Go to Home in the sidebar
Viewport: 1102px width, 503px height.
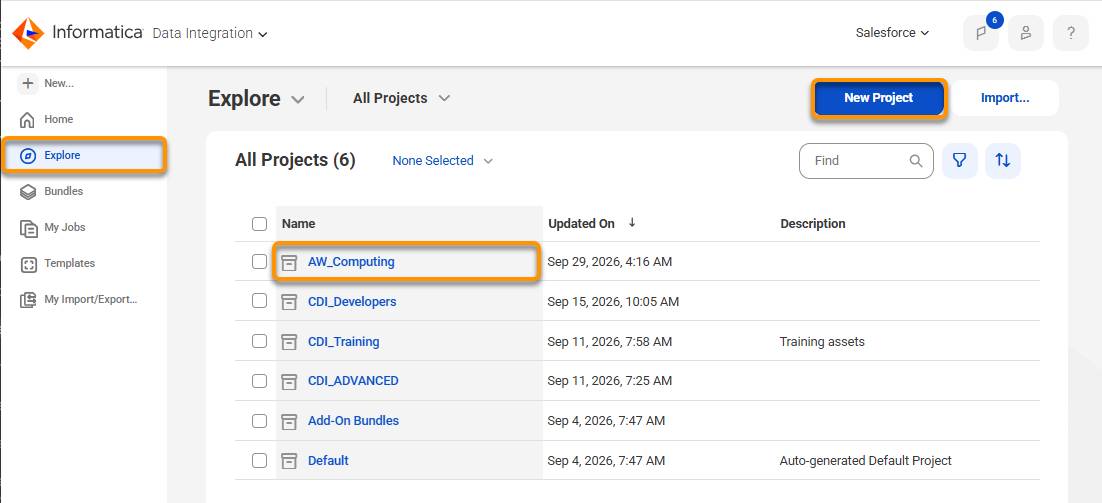[58, 119]
